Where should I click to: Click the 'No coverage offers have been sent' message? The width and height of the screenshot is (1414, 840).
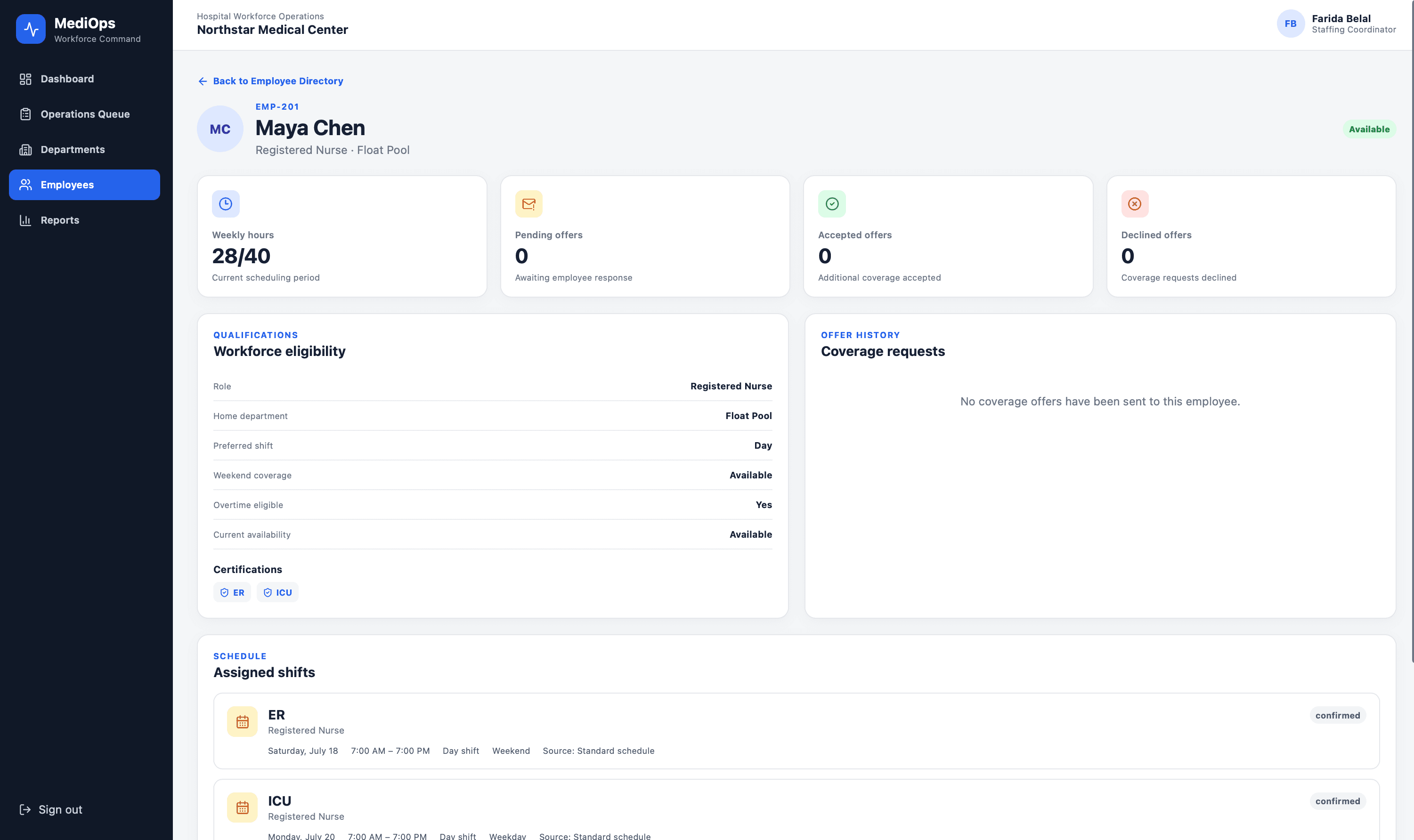click(x=1100, y=401)
